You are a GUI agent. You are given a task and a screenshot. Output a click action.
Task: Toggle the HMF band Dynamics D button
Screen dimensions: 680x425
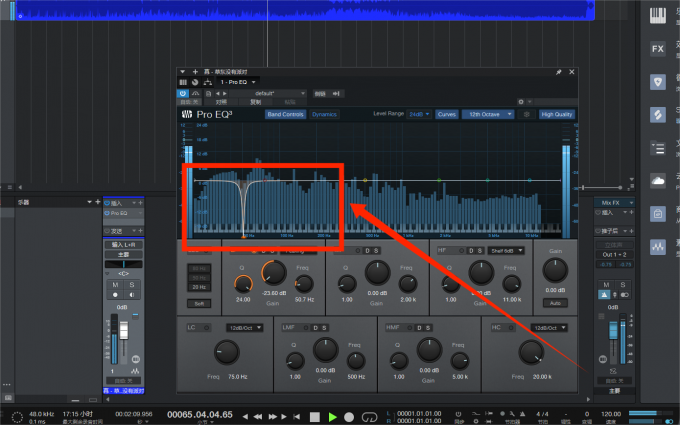pyautogui.click(x=419, y=327)
